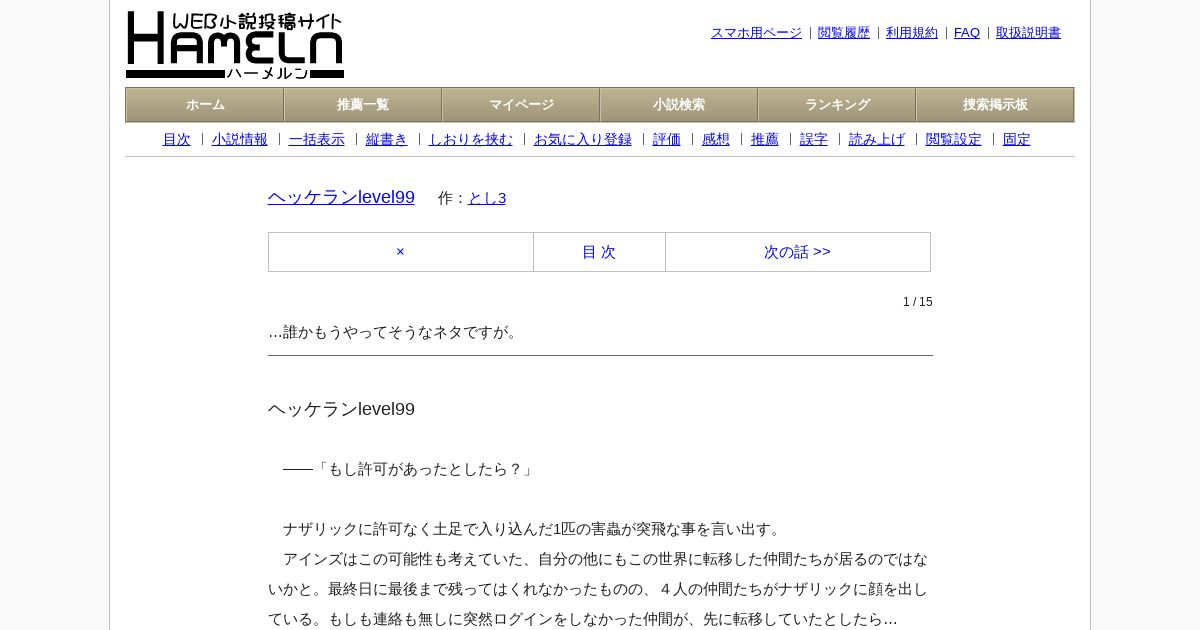Go to the ホーム tab

[205, 105]
